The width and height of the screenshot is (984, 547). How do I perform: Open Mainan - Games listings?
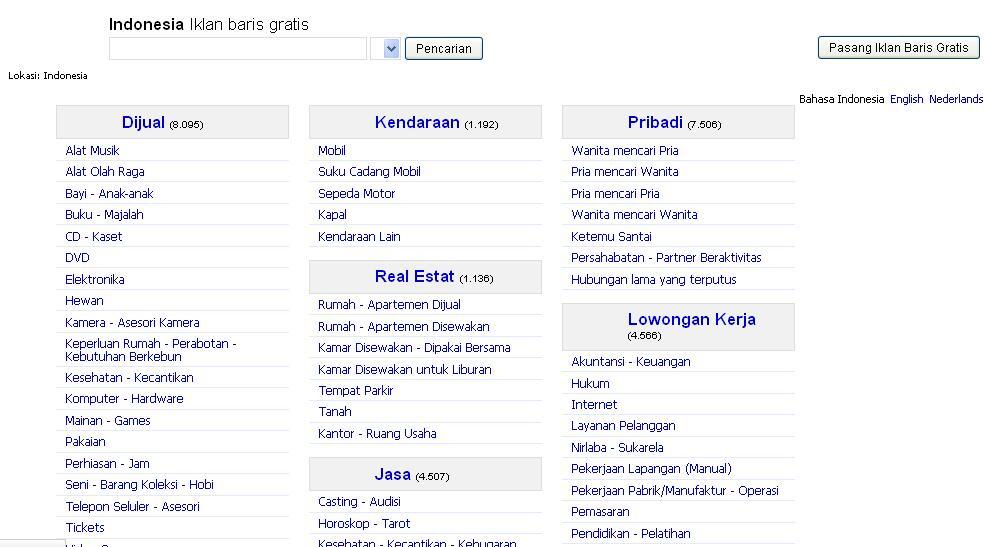pyautogui.click(x=108, y=420)
